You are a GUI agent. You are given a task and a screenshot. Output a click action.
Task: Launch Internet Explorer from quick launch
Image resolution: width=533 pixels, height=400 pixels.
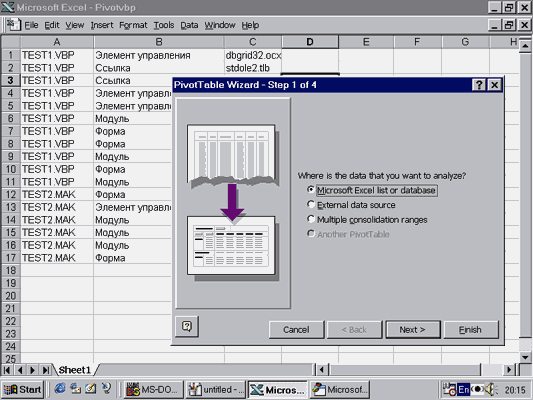(x=60, y=389)
